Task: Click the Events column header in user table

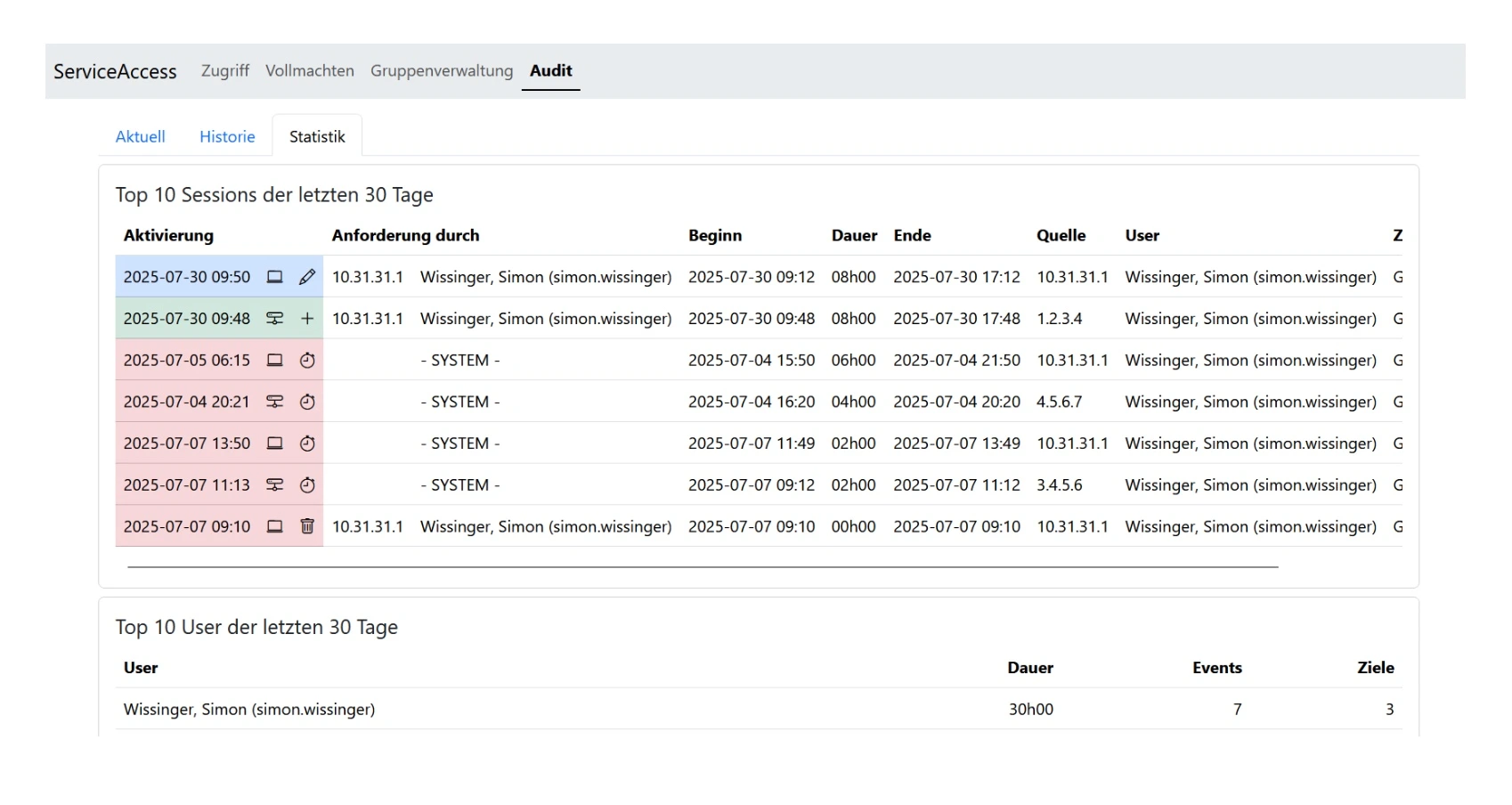Action: coord(1217,668)
